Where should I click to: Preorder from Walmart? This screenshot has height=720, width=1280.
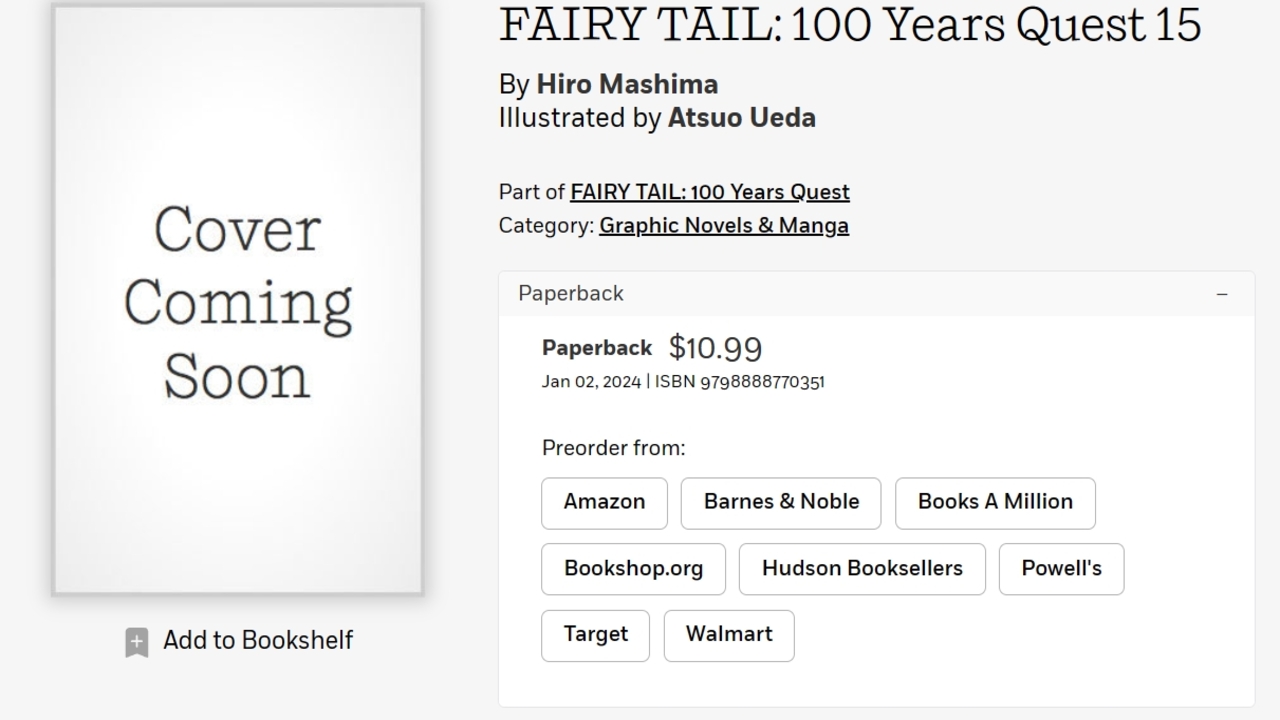[x=729, y=635]
